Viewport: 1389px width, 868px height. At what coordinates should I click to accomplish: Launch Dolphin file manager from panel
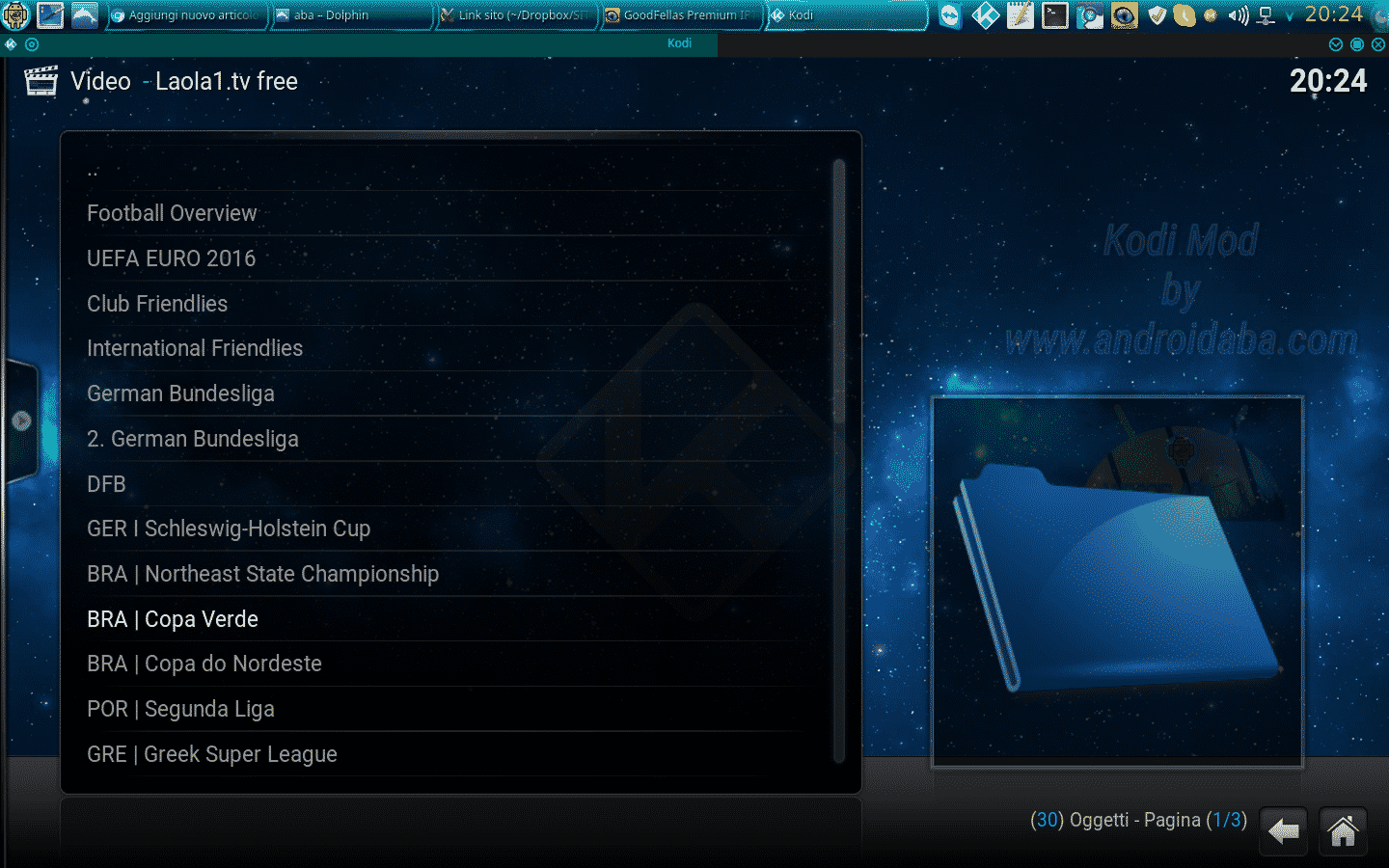[85, 15]
